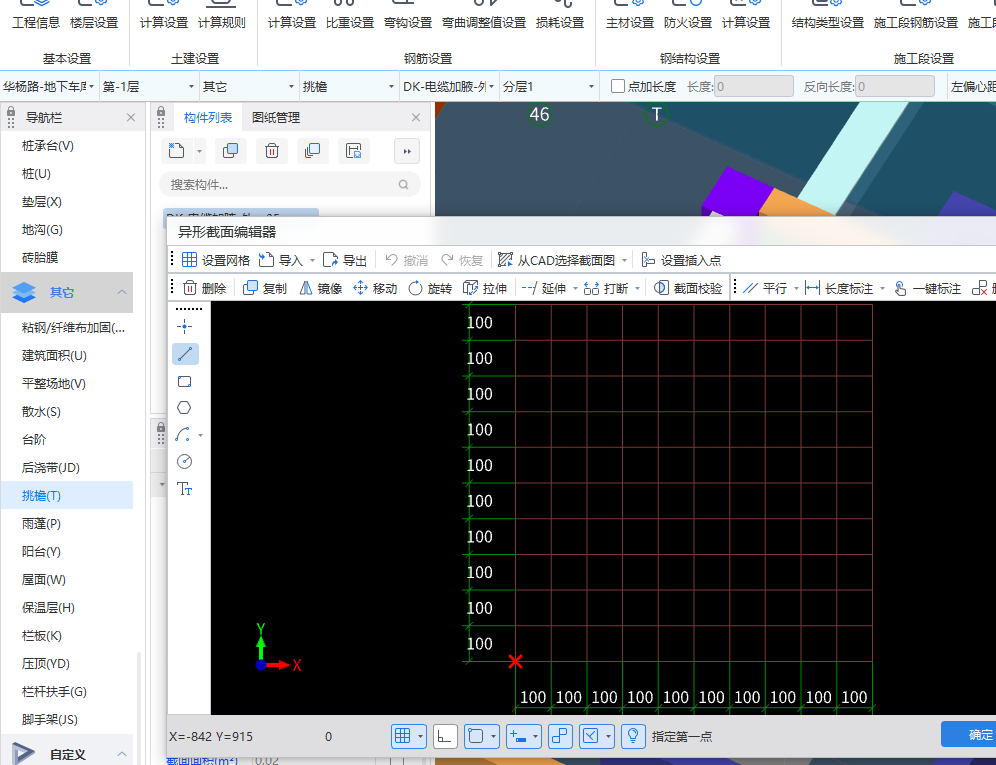Click 计算规则 ribbon button
The height and width of the screenshot is (765, 996).
click(x=222, y=16)
